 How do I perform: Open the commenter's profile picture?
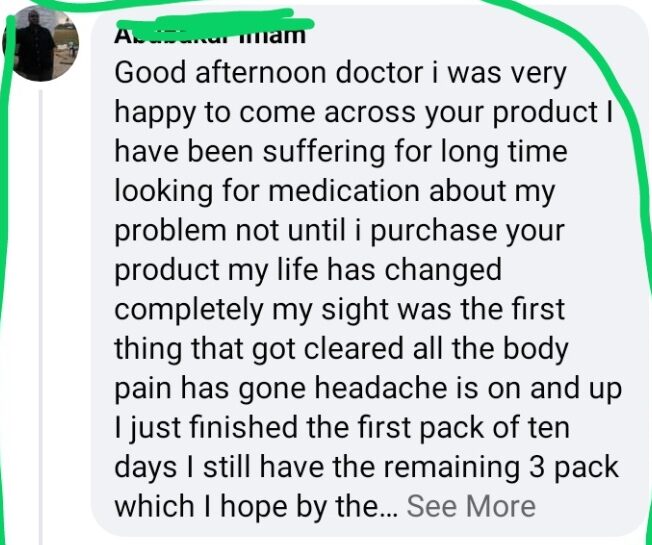41,44
